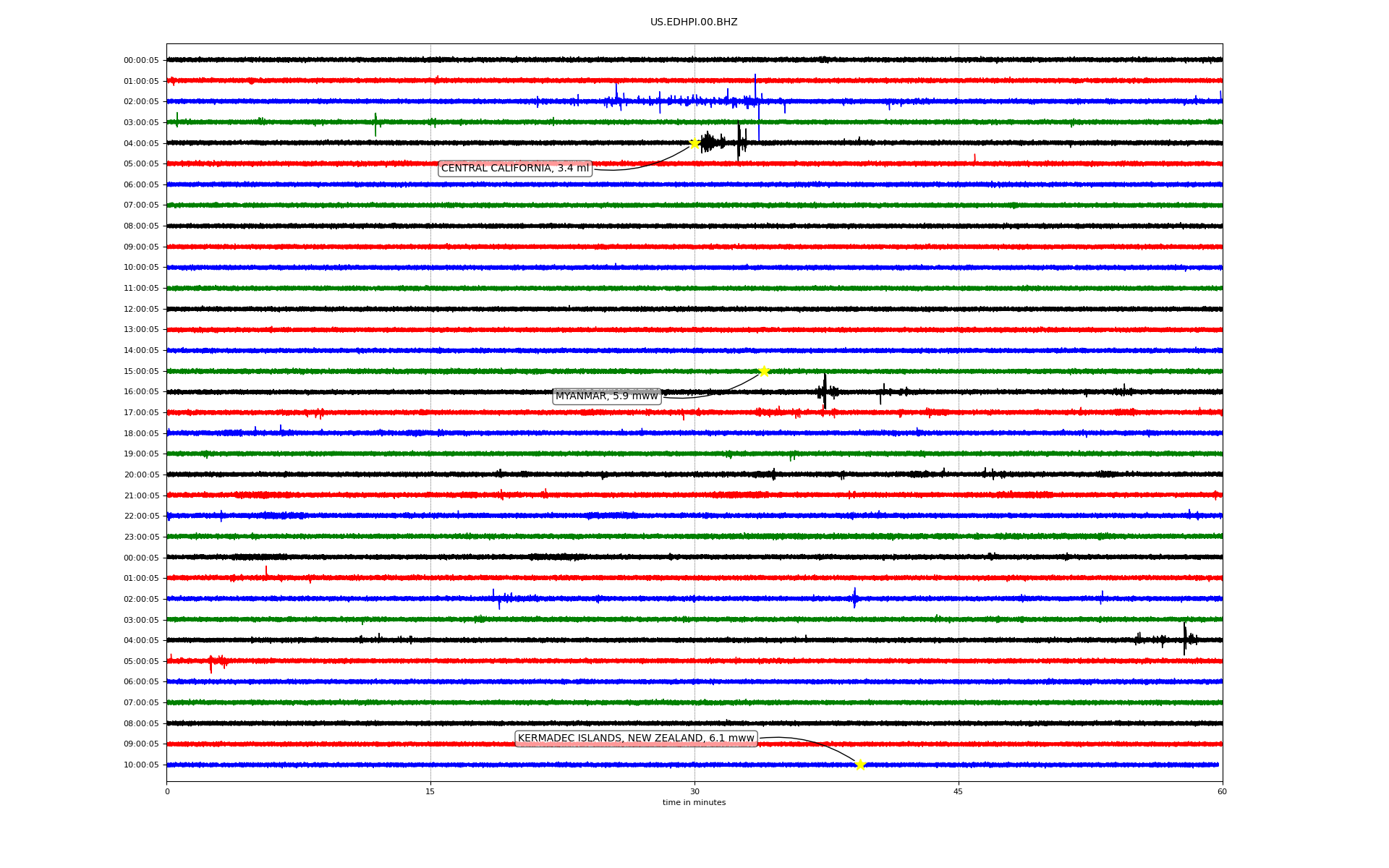The width and height of the screenshot is (1389, 868).
Task: Click the 60 minute x-axis tick label
Action: tap(1222, 791)
